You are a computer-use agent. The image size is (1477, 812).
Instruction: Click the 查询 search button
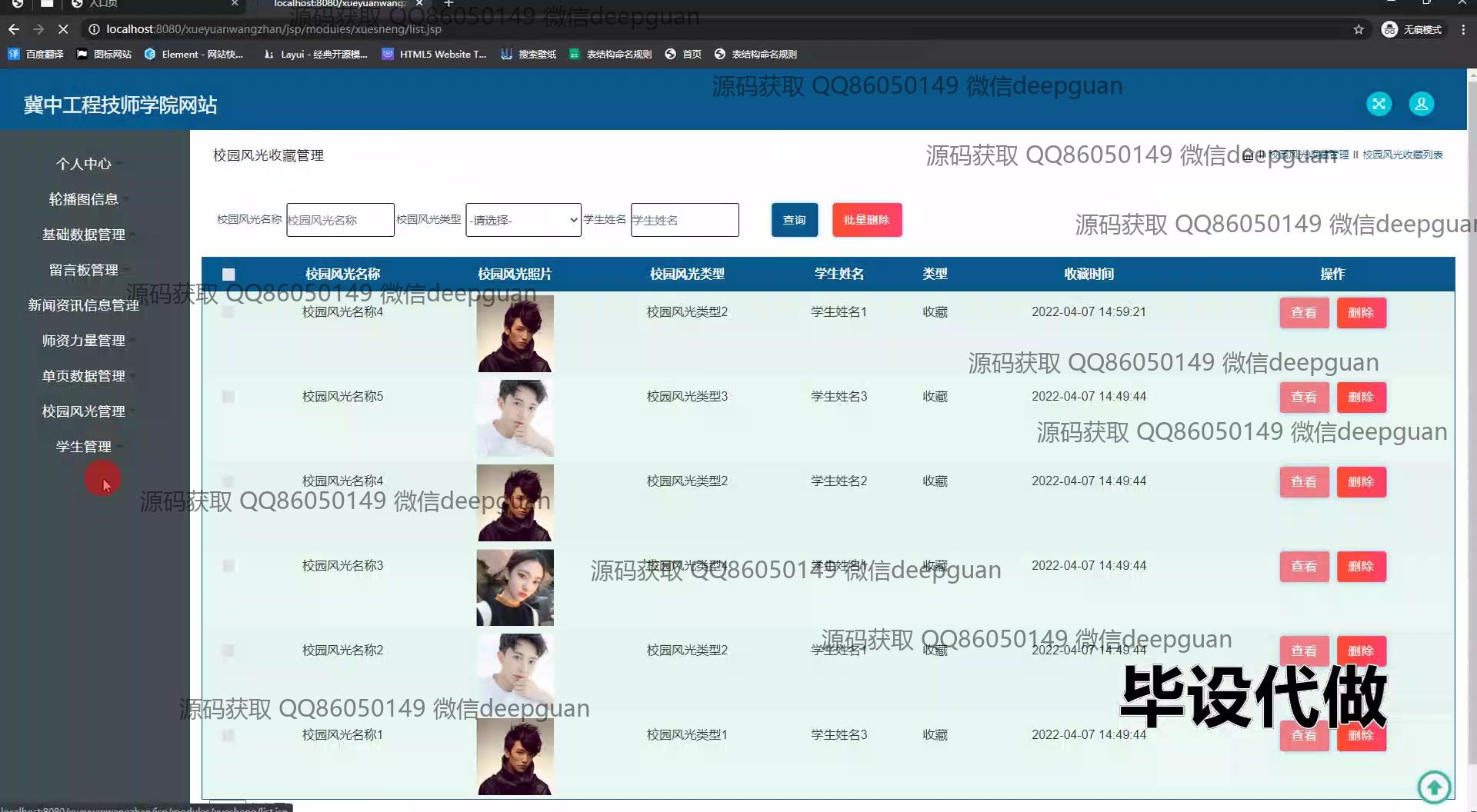coord(794,220)
